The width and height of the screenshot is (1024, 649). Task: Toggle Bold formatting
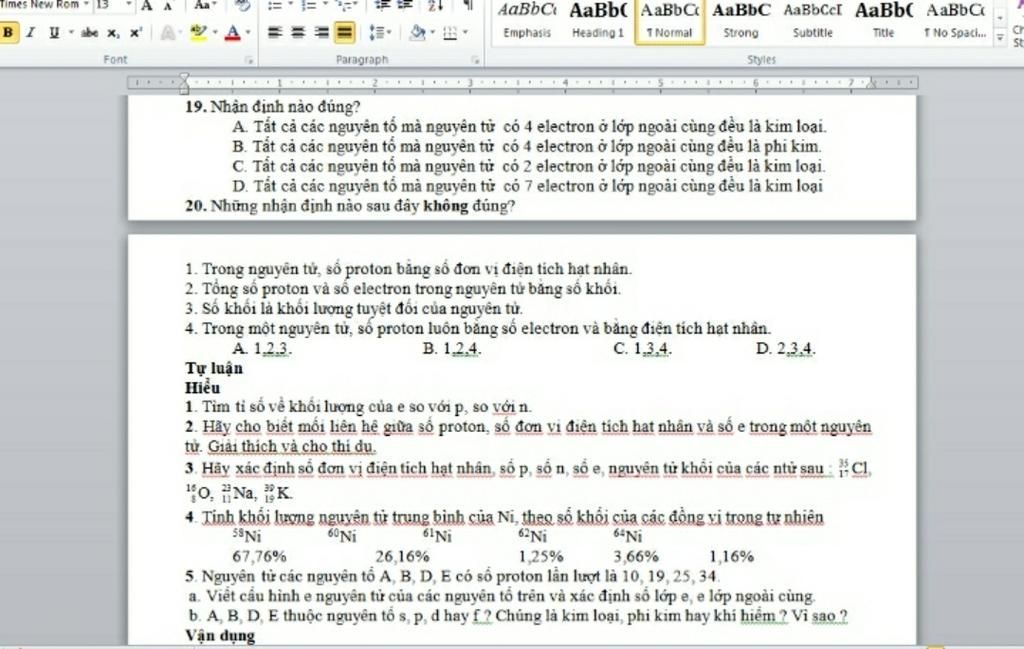click(8, 32)
